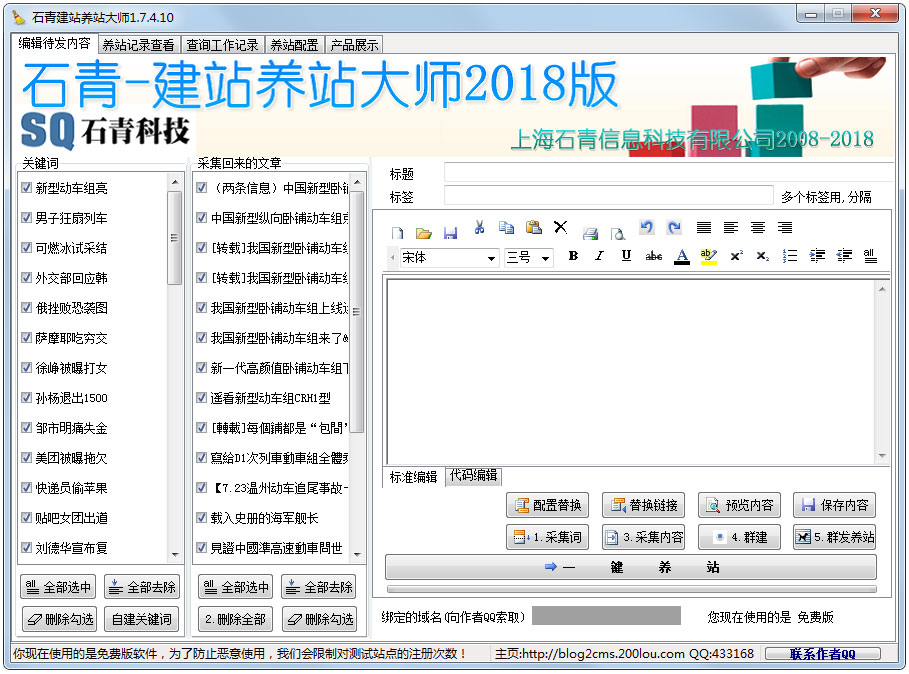
Task: Apply strikethrough formatting
Action: click(x=654, y=256)
